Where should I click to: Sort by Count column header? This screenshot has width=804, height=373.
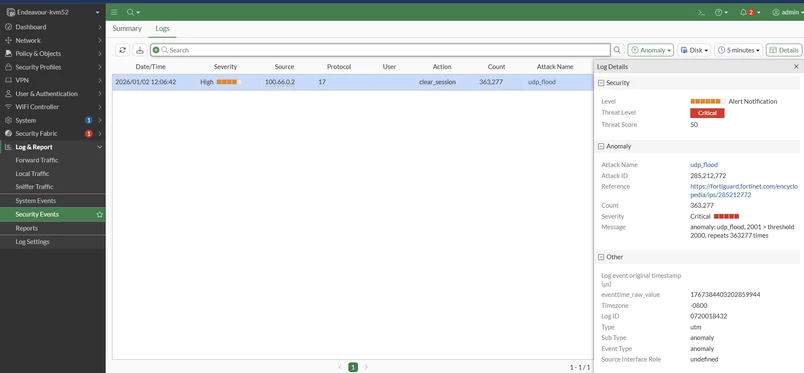pos(496,67)
